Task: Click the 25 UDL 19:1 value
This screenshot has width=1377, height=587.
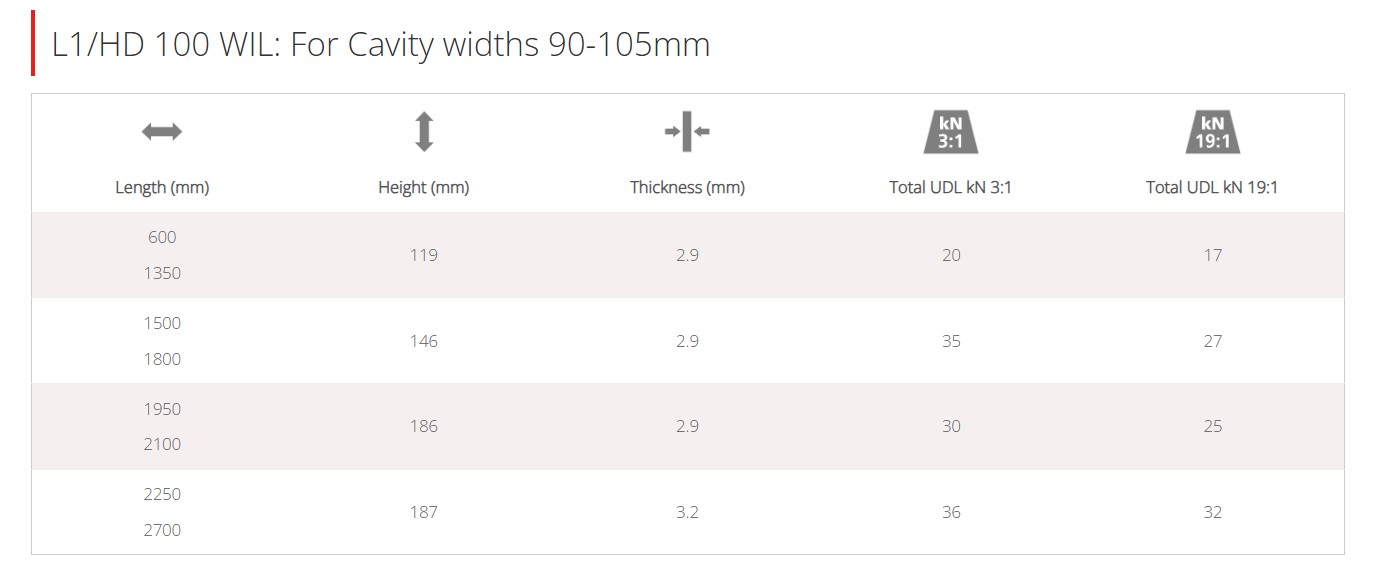Action: (1212, 426)
